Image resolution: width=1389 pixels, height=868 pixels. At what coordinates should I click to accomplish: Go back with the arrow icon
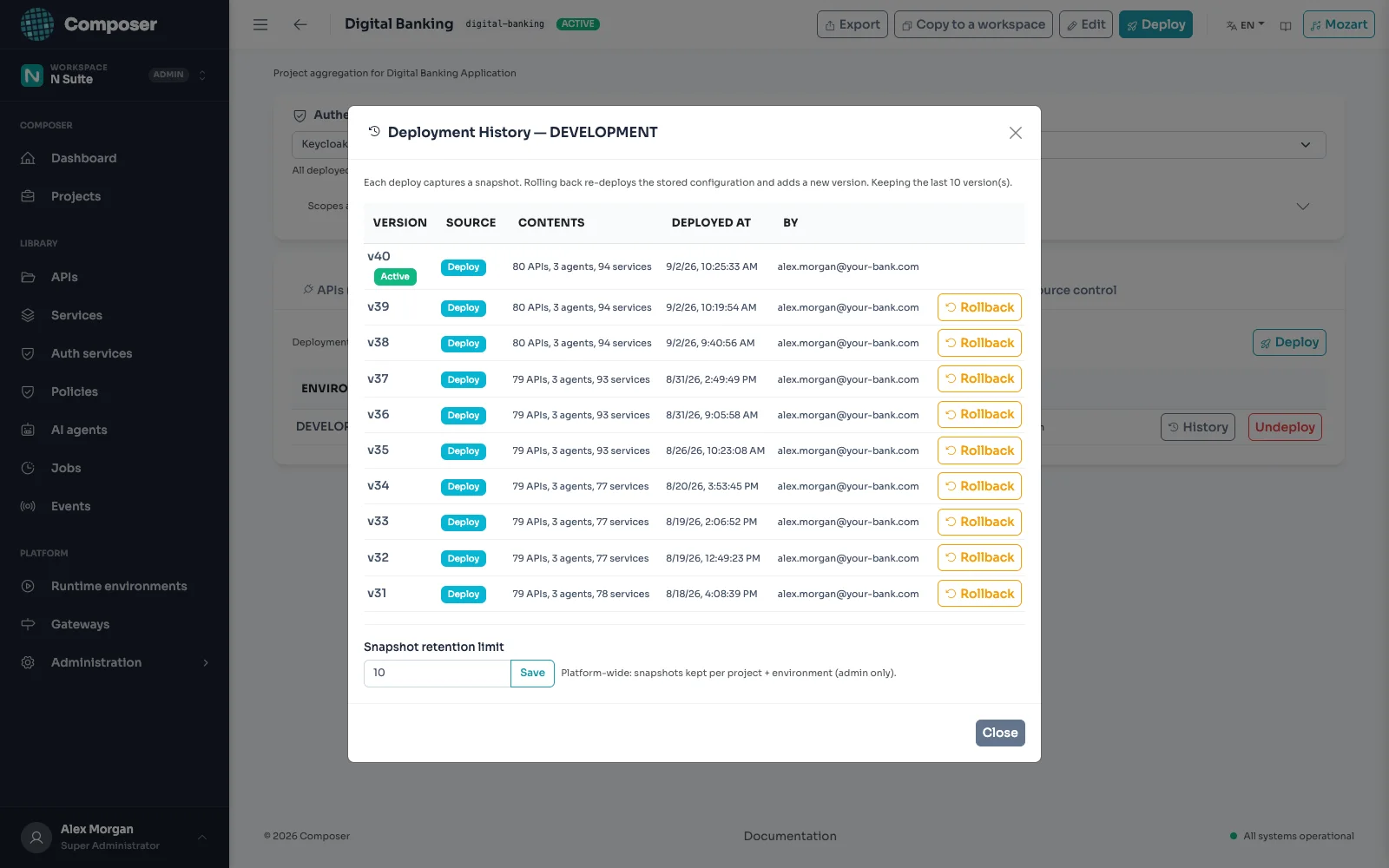click(x=300, y=24)
